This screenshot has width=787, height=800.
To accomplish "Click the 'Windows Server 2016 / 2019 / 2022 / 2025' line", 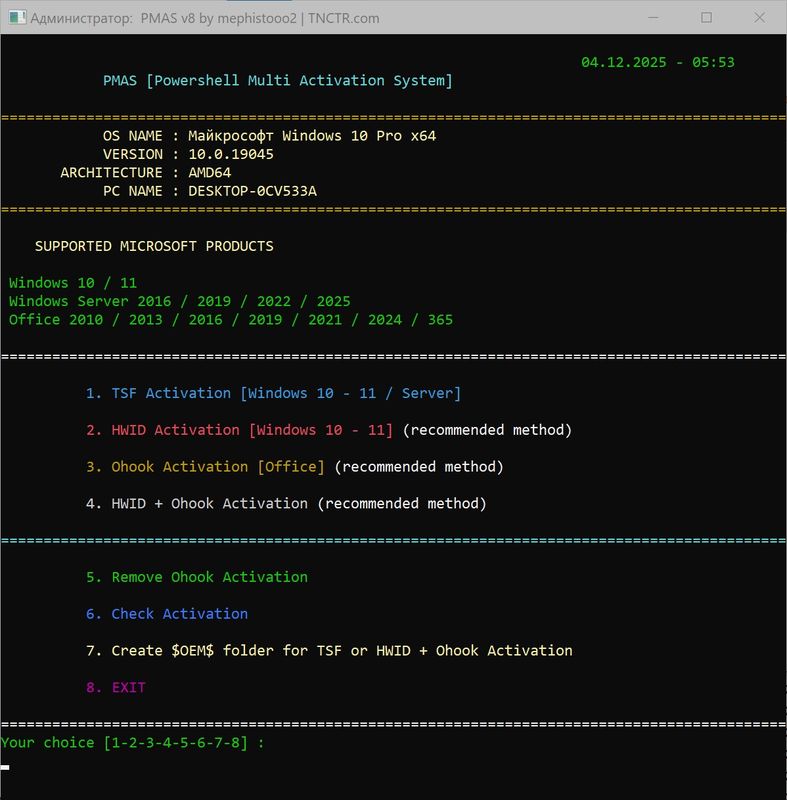I will pyautogui.click(x=180, y=301).
